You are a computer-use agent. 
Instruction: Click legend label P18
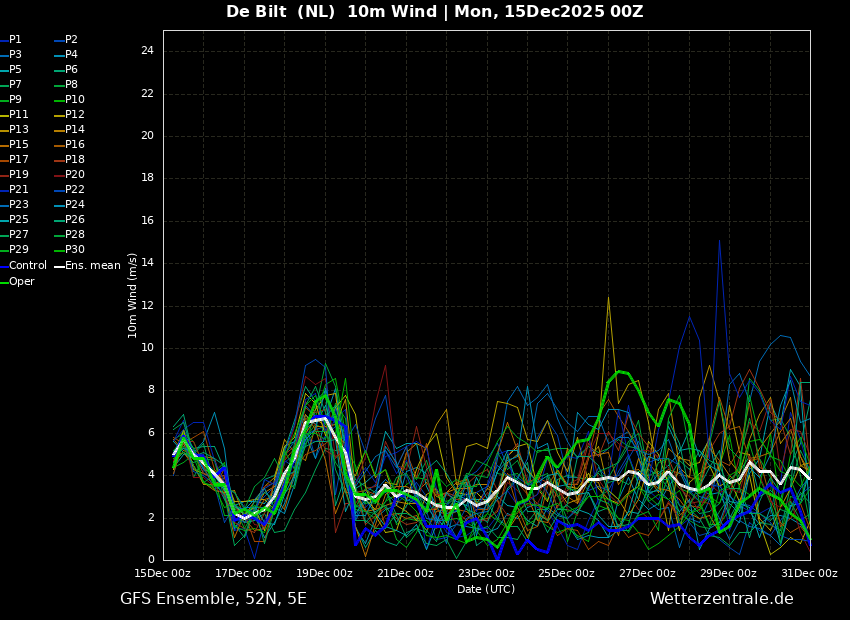[x=69, y=159]
